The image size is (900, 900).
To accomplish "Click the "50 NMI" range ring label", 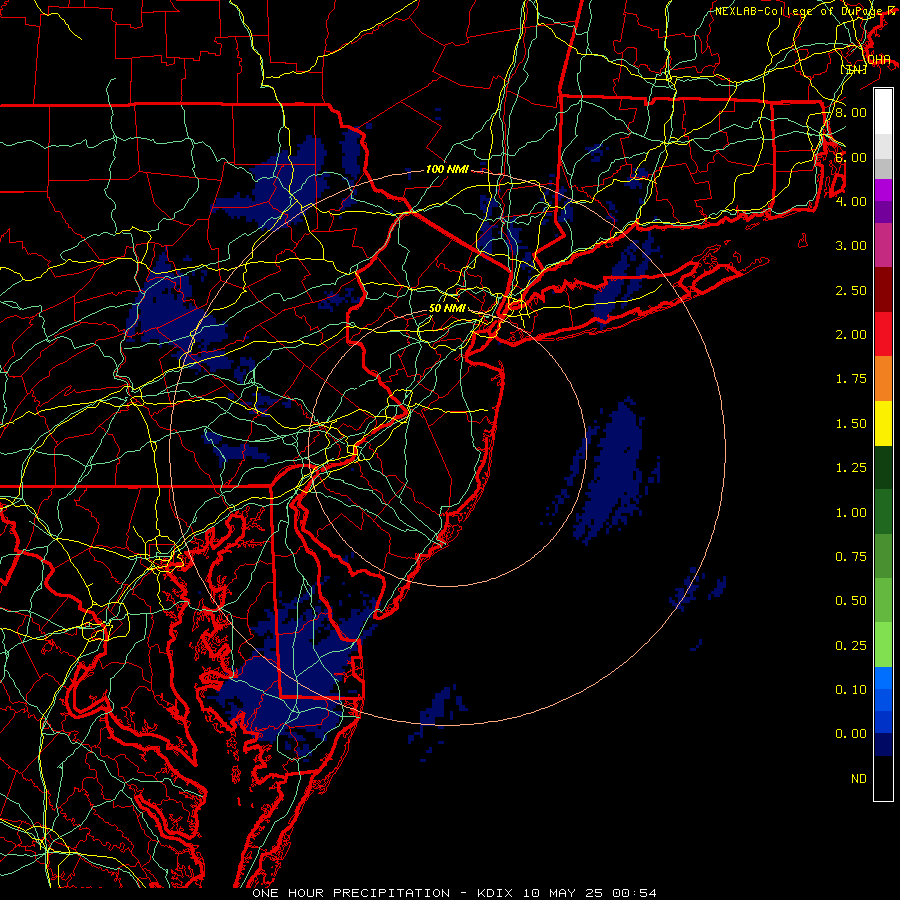I will [447, 308].
